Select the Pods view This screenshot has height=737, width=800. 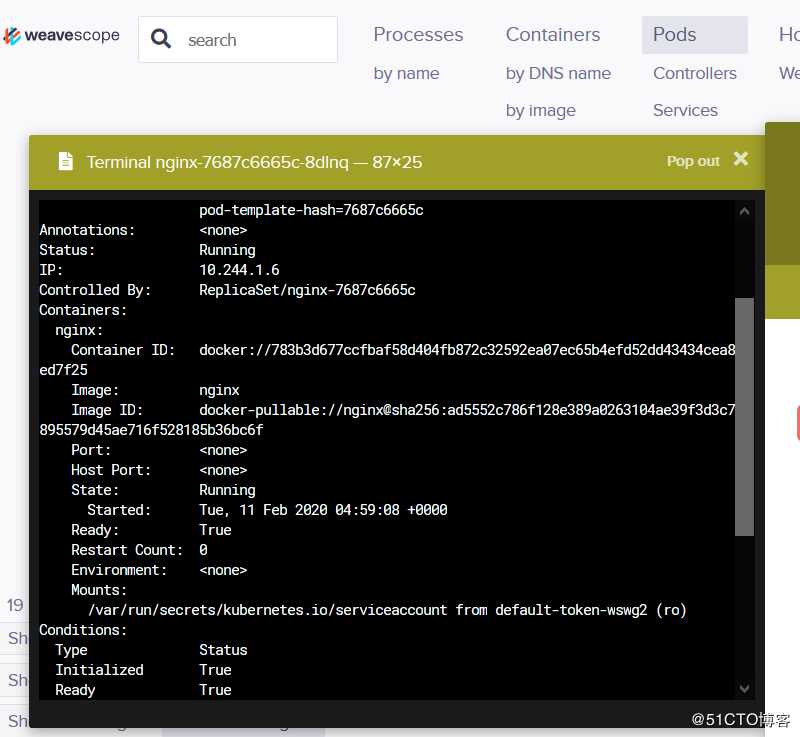695,35
